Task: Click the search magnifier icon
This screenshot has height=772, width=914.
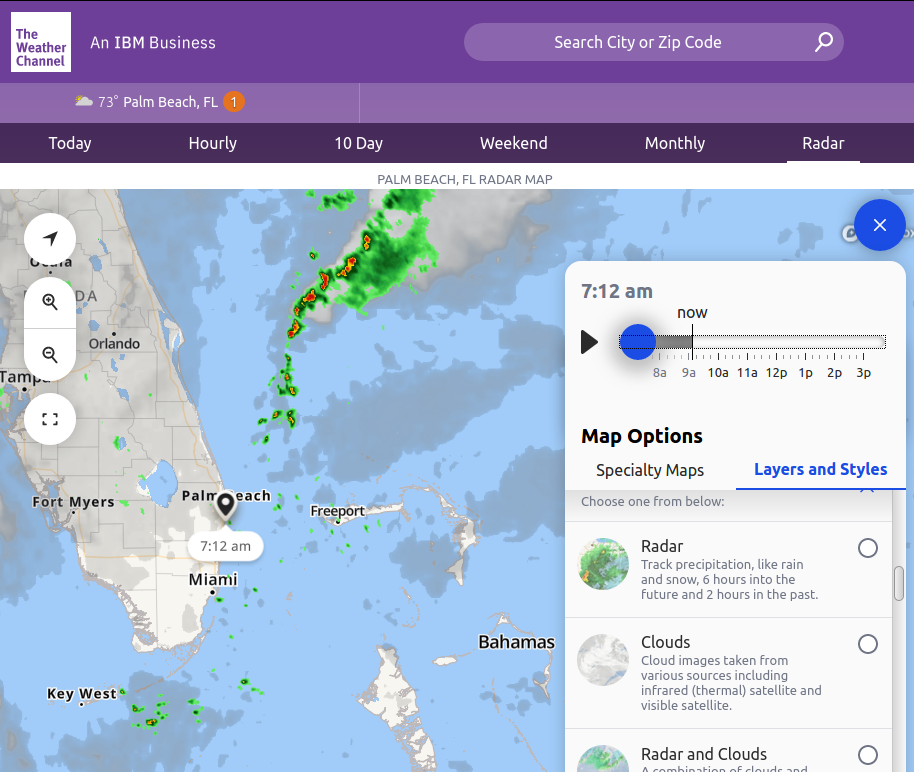Action: point(823,42)
